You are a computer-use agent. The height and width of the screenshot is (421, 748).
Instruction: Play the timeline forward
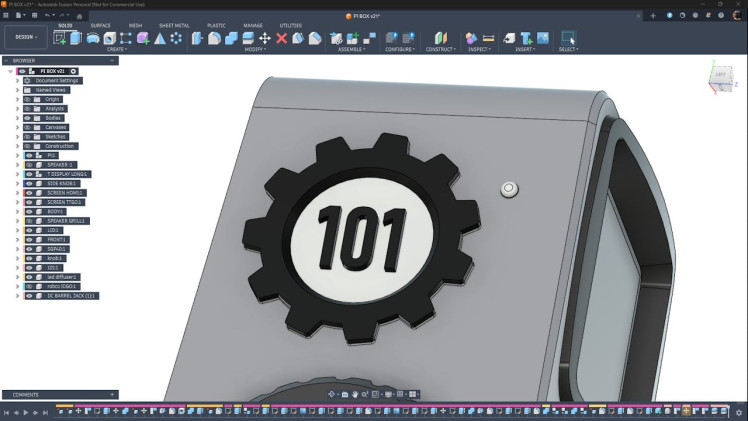point(26,412)
